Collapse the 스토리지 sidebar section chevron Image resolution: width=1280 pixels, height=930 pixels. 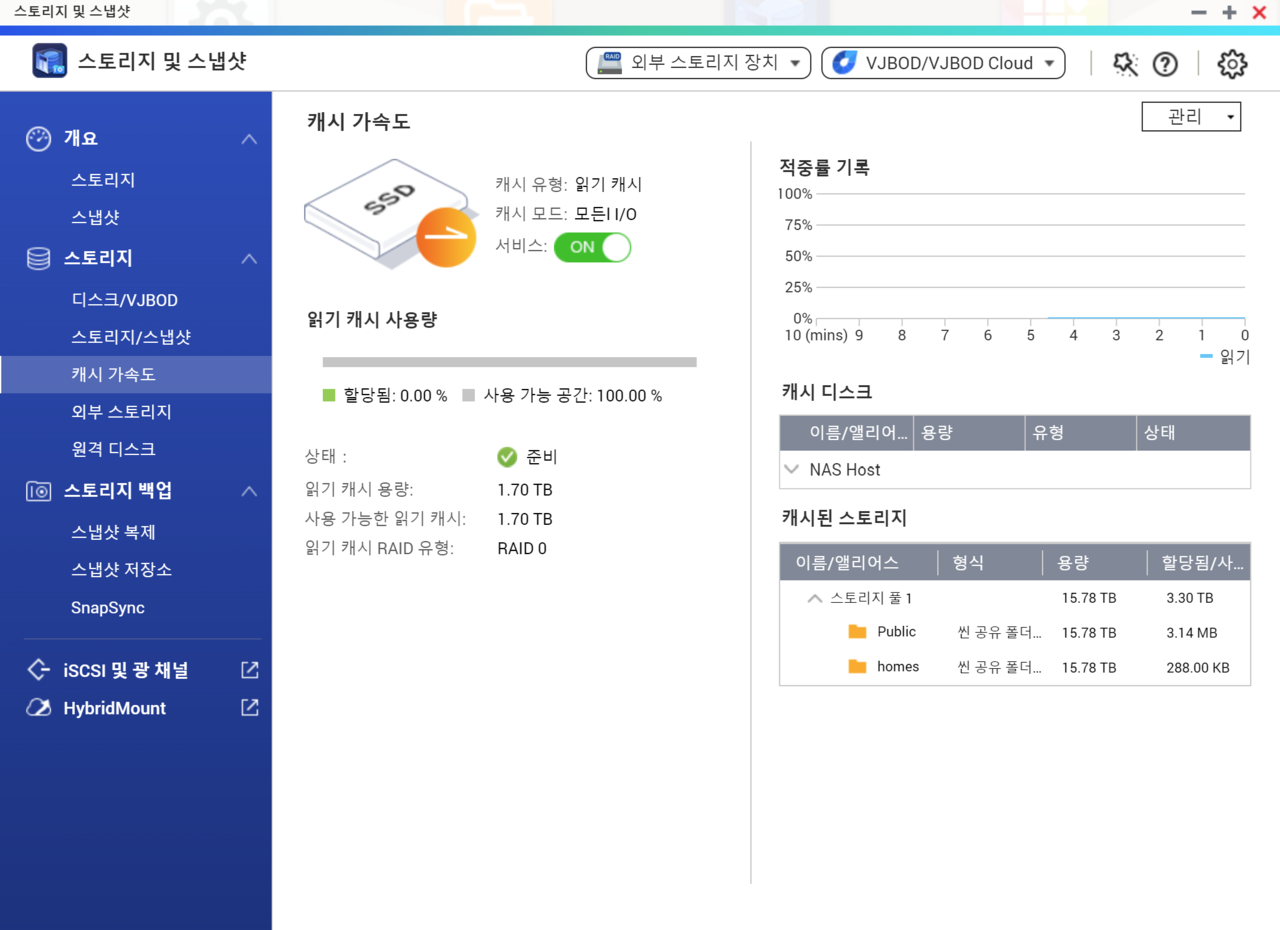pyautogui.click(x=249, y=258)
